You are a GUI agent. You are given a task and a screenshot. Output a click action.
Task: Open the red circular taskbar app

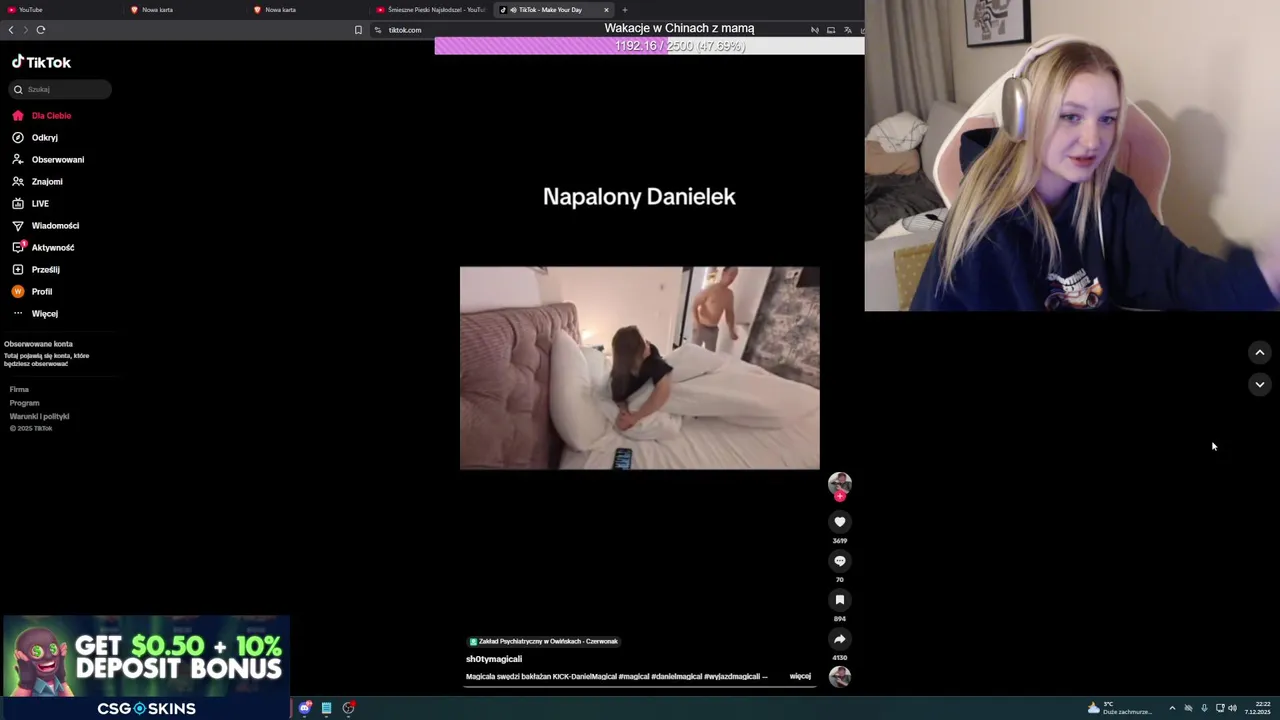348,708
